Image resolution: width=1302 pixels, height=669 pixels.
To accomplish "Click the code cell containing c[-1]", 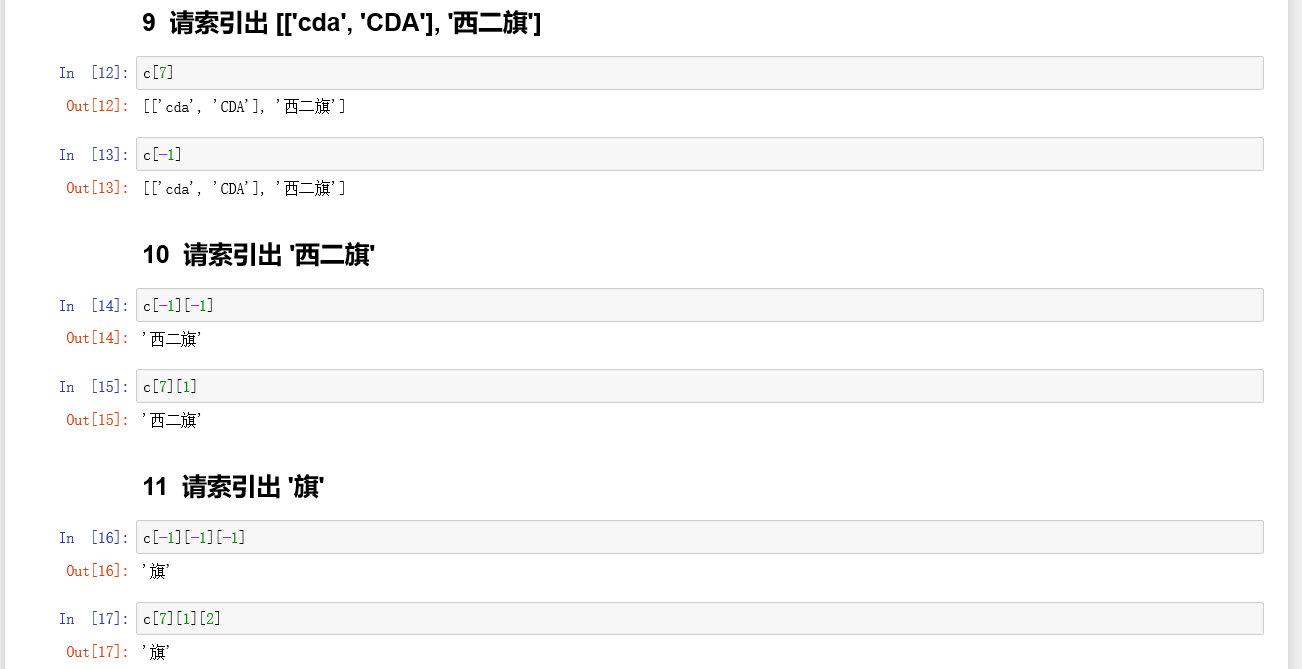I will pos(699,154).
